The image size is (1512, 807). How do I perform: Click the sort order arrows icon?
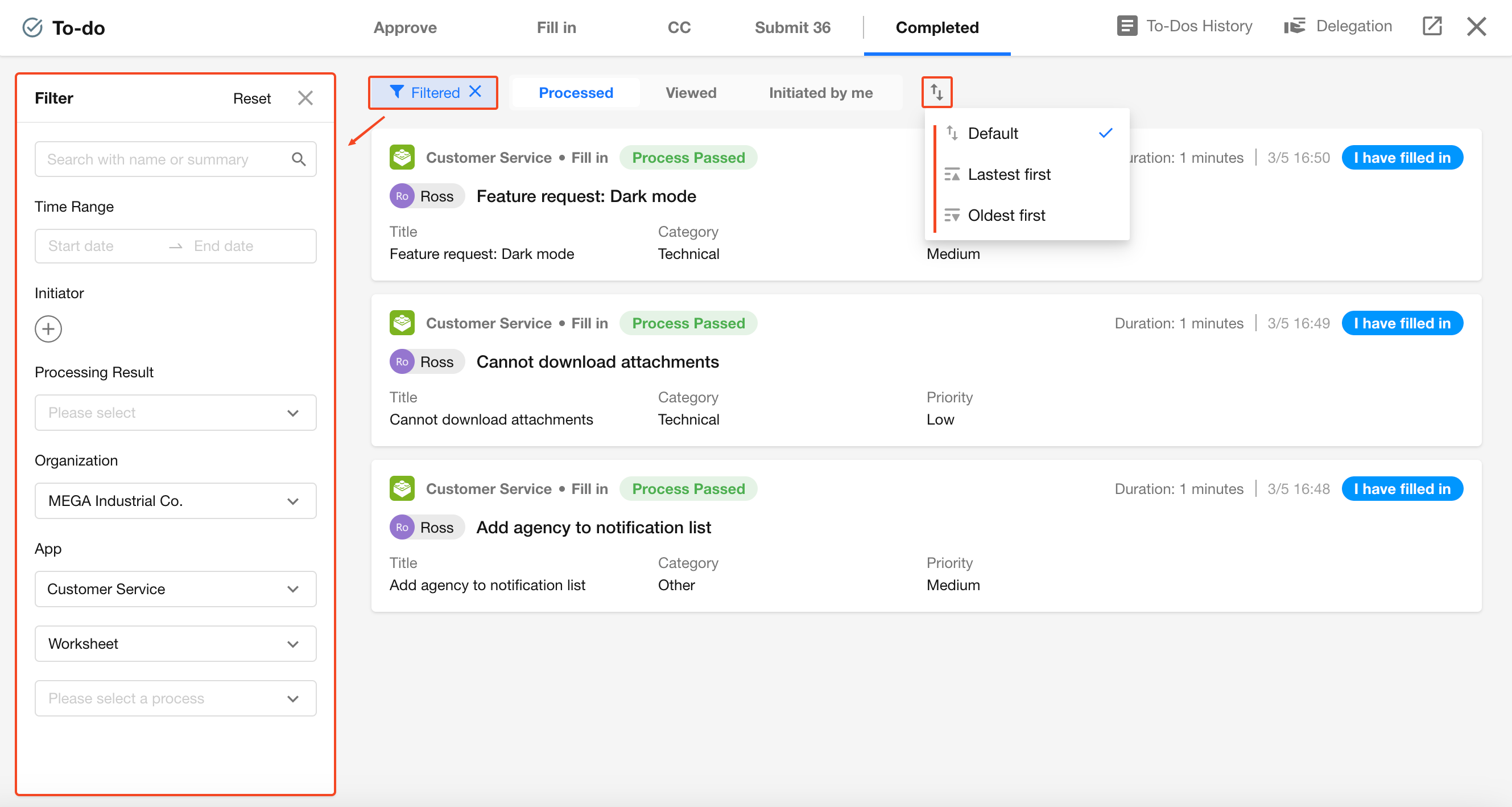coord(937,92)
